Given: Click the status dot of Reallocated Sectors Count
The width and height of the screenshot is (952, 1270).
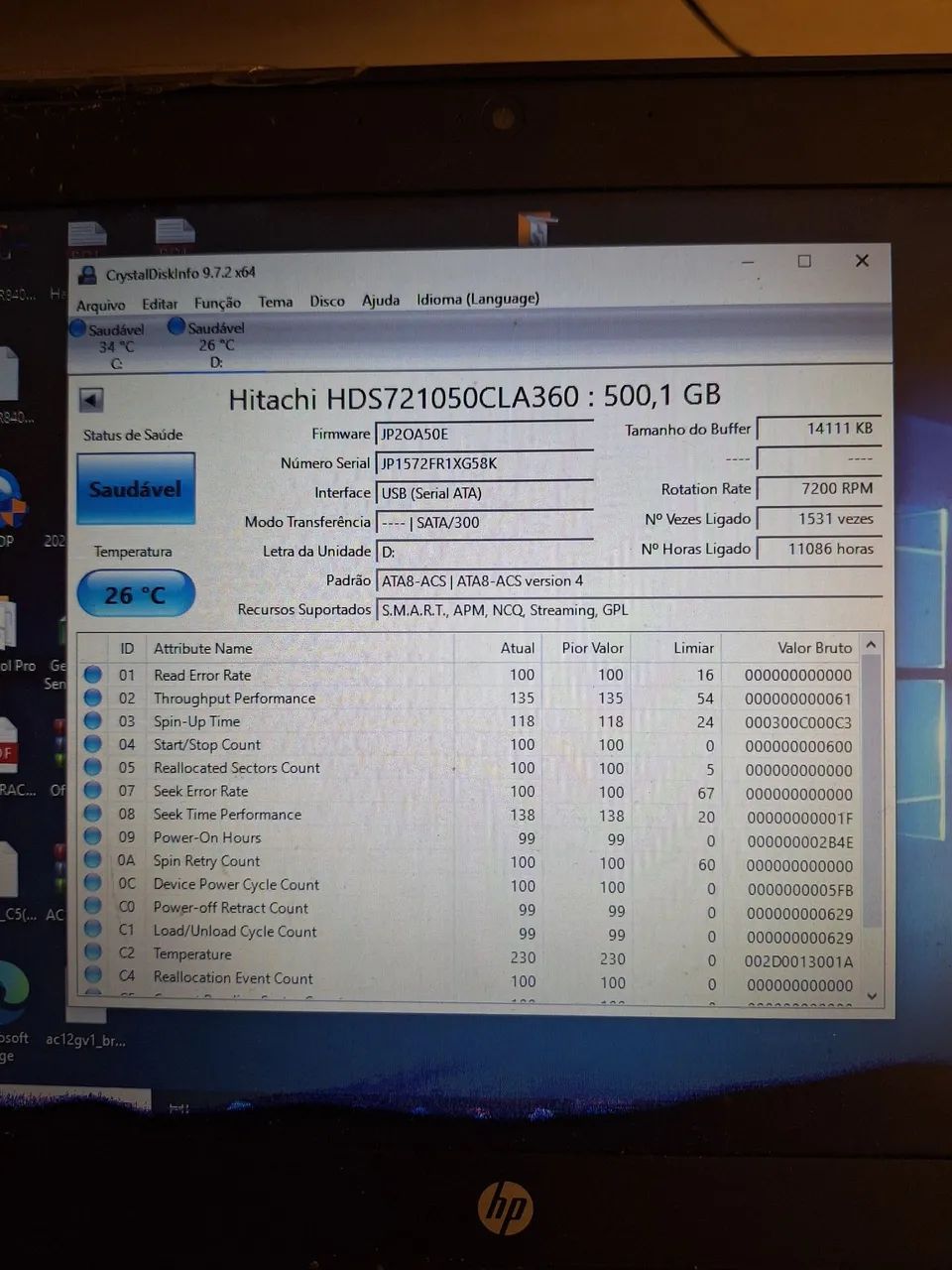Looking at the screenshot, I should (93, 767).
